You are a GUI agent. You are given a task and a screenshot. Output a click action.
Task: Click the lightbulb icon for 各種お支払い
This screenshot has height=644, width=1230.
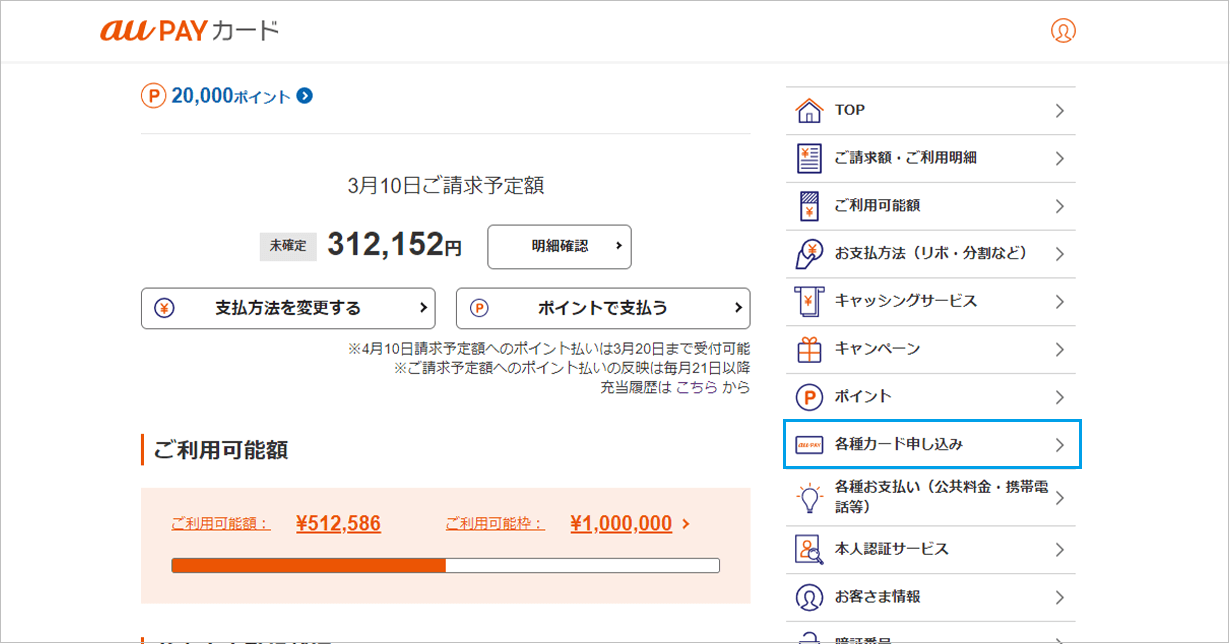pyautogui.click(x=808, y=498)
